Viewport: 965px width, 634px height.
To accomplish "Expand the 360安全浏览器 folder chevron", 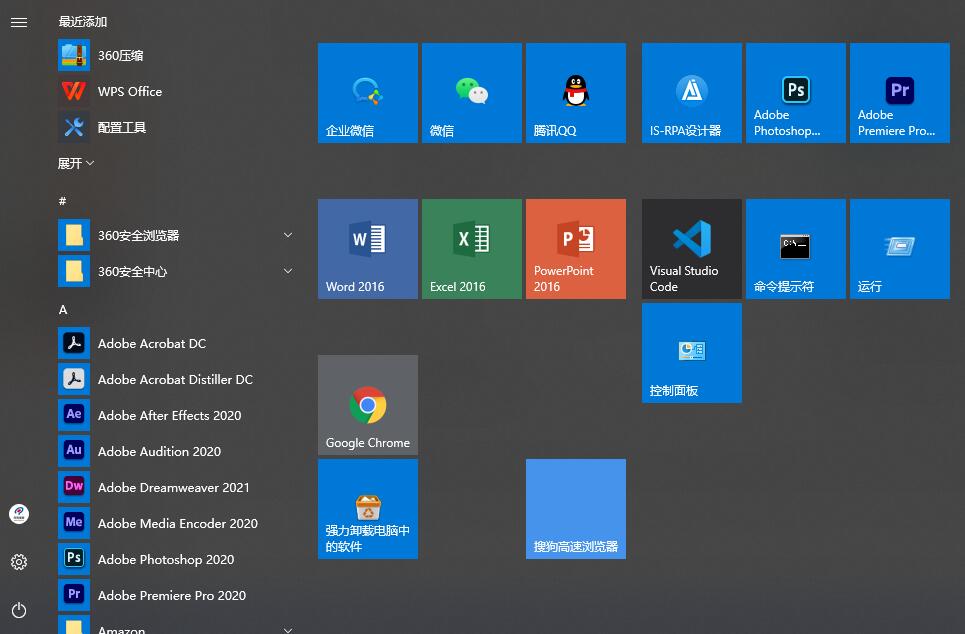I will (x=287, y=235).
